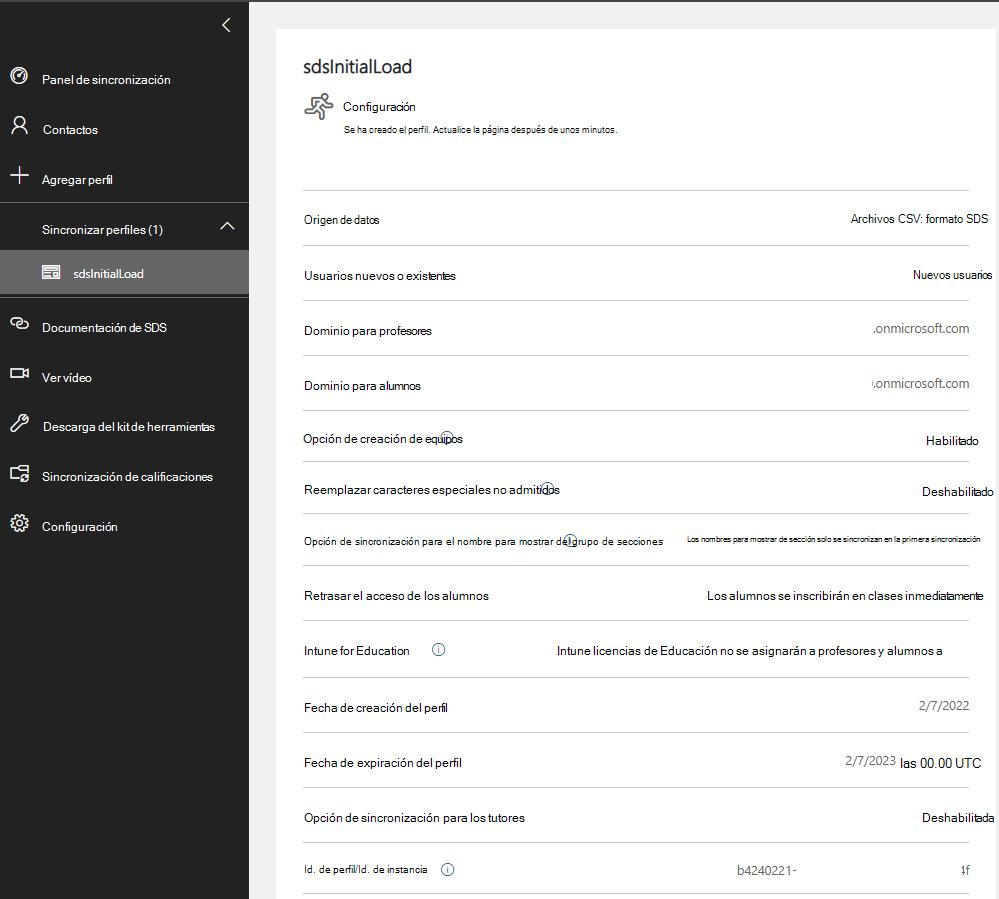Screen dimensions: 999x899
Task: Click the sdsInitialLoad profile icon
Action: click(51, 273)
